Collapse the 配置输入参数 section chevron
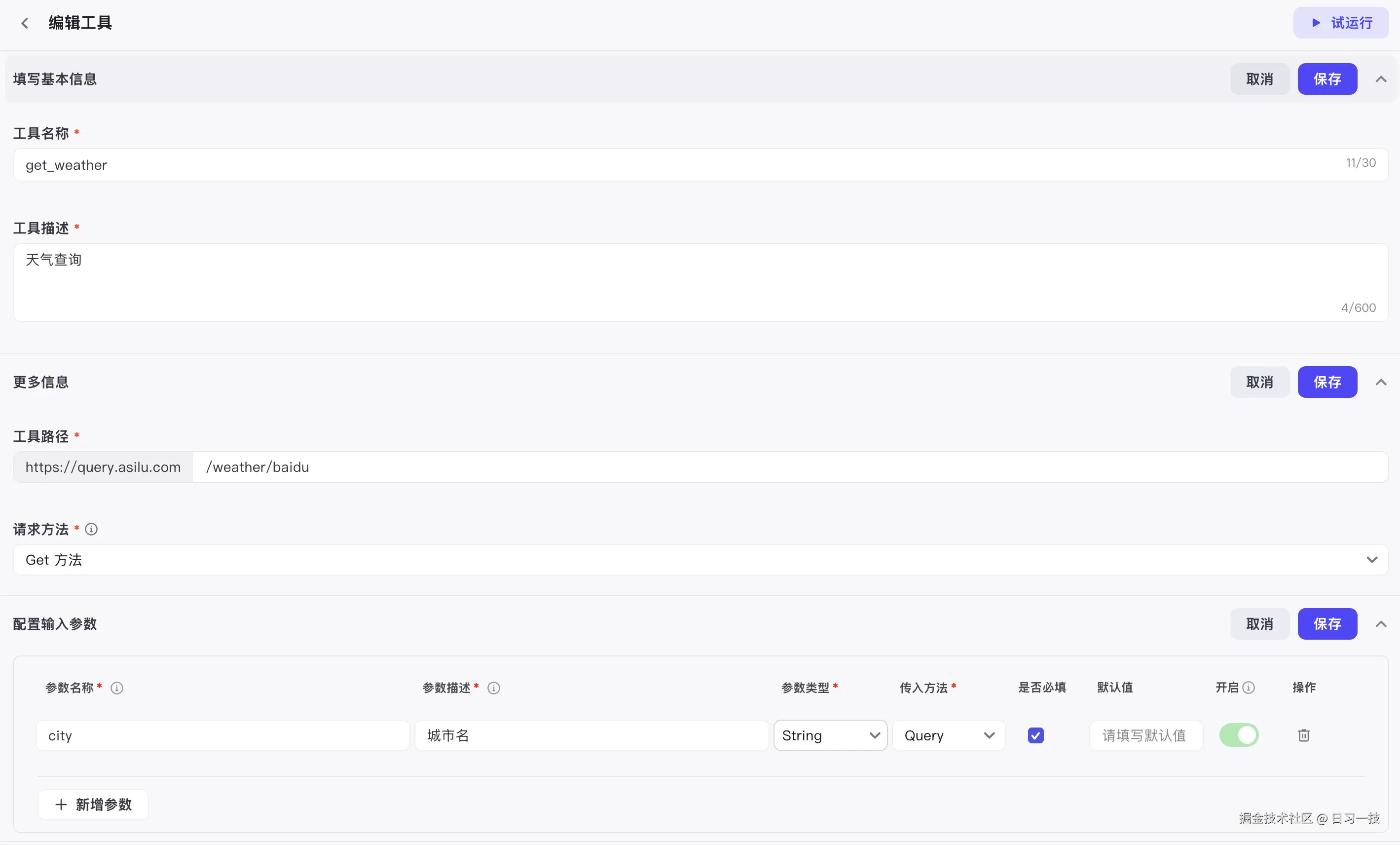 pyautogui.click(x=1381, y=624)
